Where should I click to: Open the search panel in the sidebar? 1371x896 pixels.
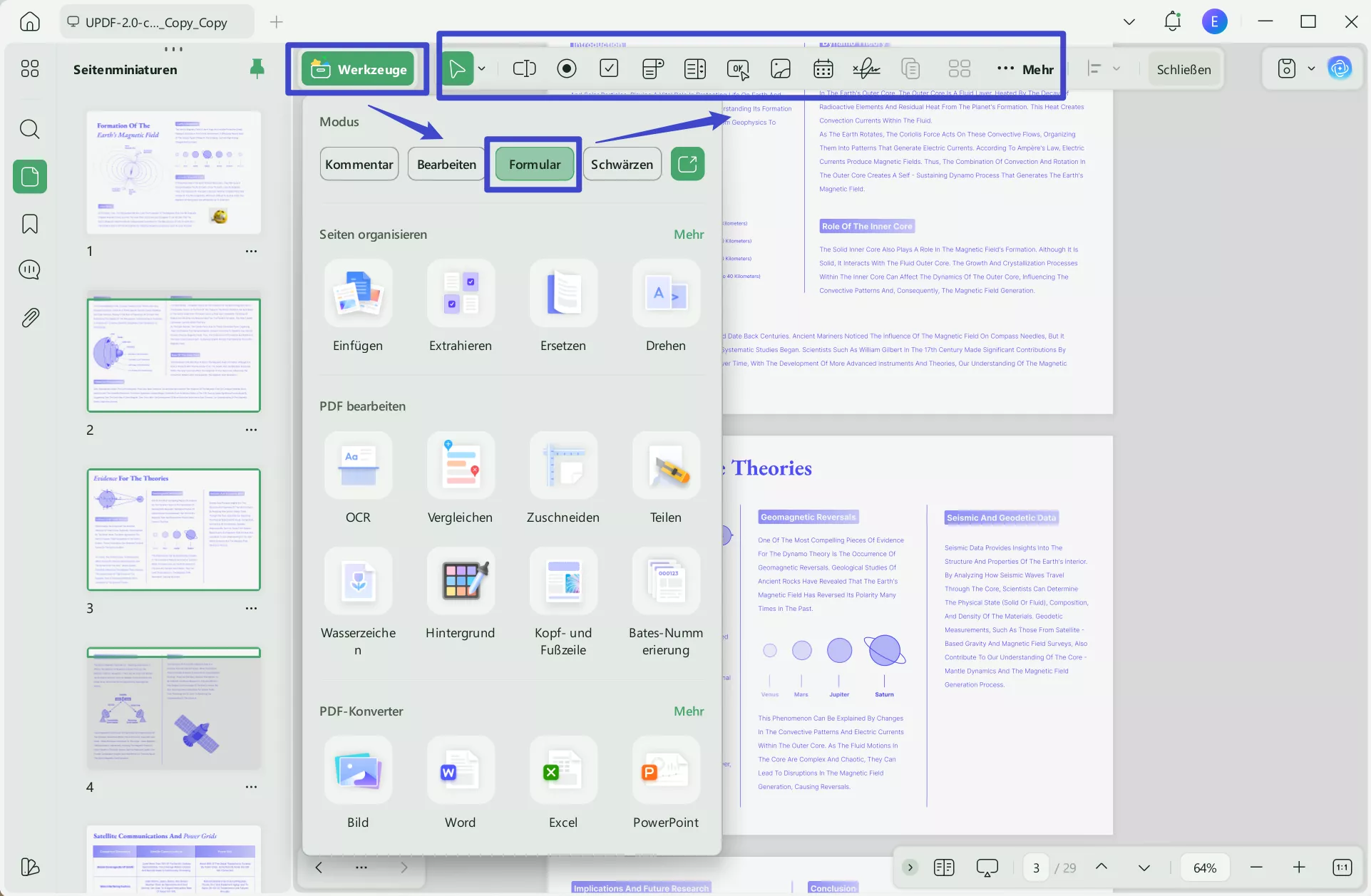tap(29, 129)
